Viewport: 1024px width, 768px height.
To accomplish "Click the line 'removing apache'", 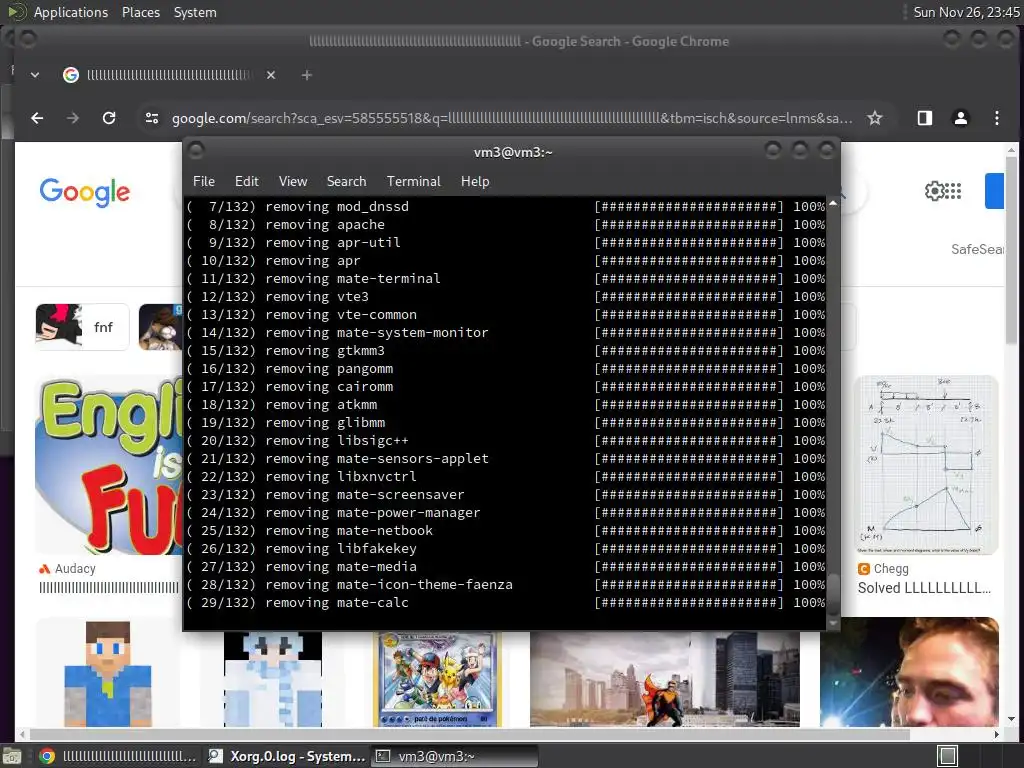I will (325, 224).
